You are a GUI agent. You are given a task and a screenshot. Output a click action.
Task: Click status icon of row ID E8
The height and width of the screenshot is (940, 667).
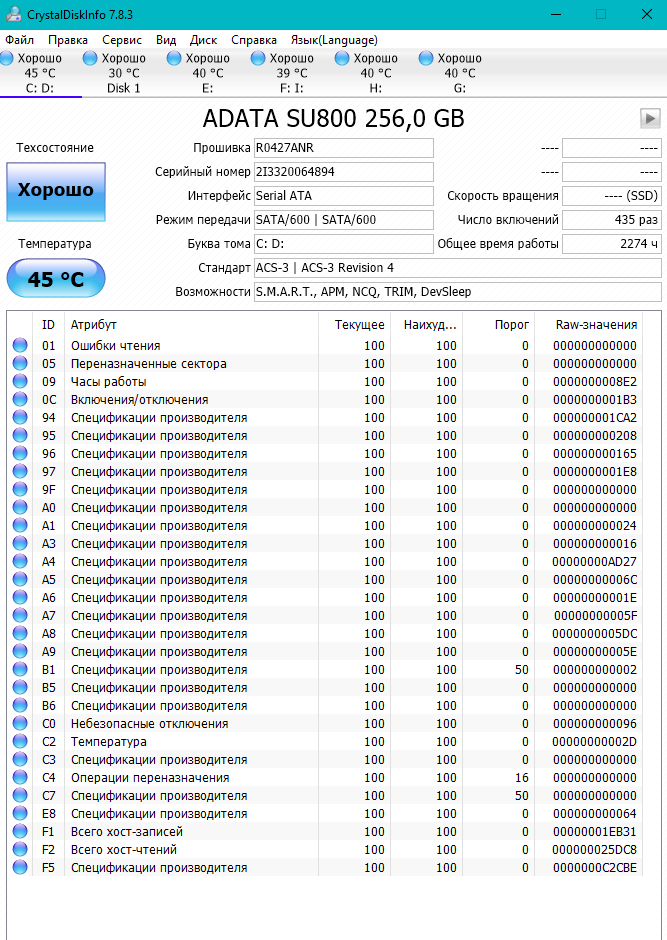[20, 813]
